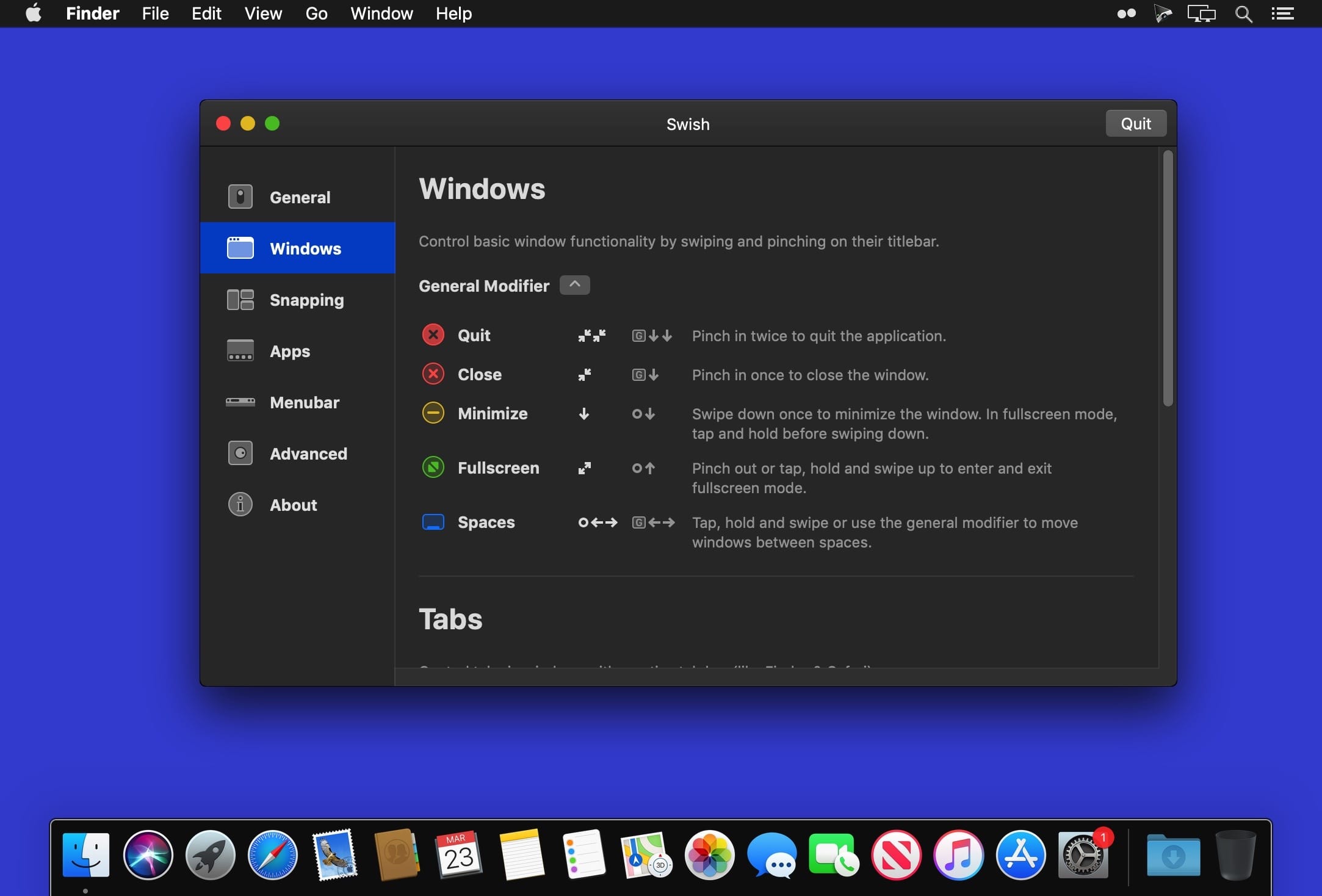Toggle the blue Spaces gesture icon

click(433, 522)
